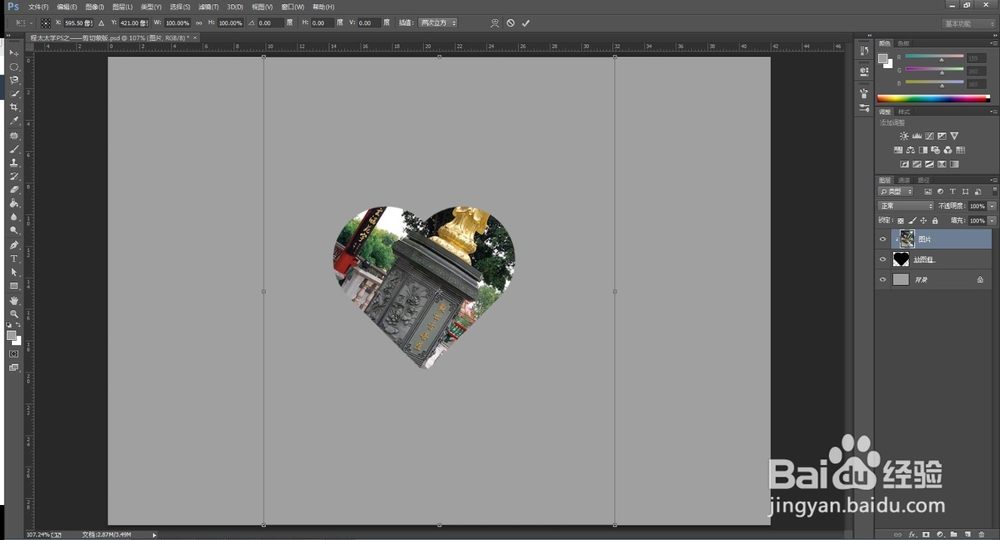This screenshot has height=540, width=1000.
Task: Select the Eyedropper tool
Action: click(x=14, y=120)
